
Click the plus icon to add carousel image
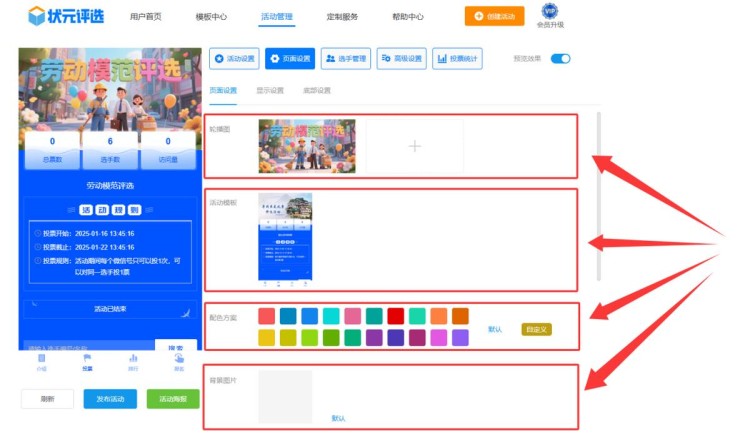click(x=414, y=146)
